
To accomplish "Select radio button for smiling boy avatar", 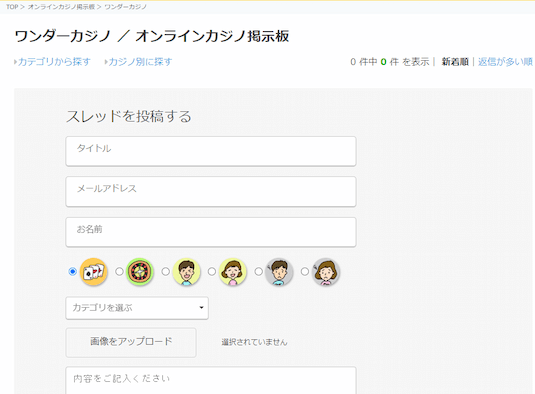I will tap(165, 272).
